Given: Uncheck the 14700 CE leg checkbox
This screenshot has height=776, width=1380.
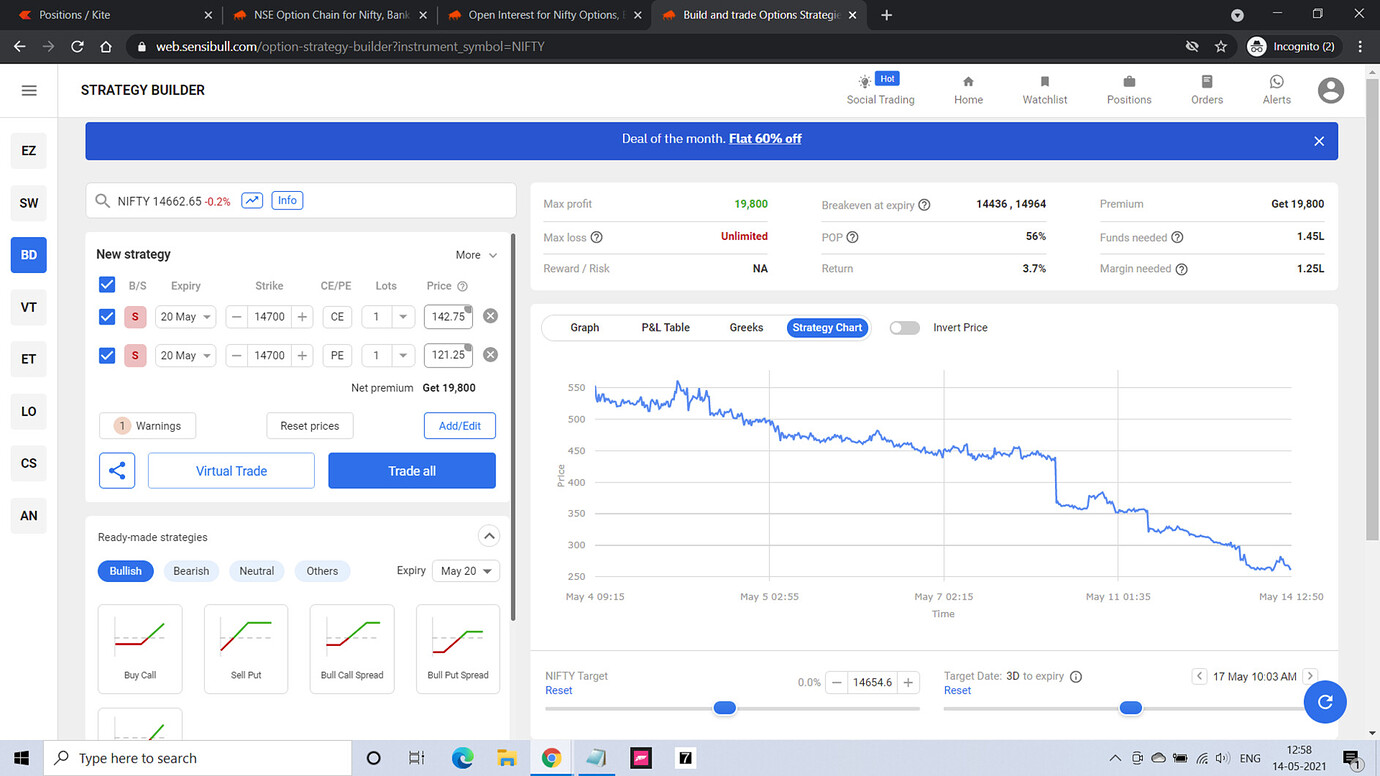Looking at the screenshot, I should [x=107, y=316].
